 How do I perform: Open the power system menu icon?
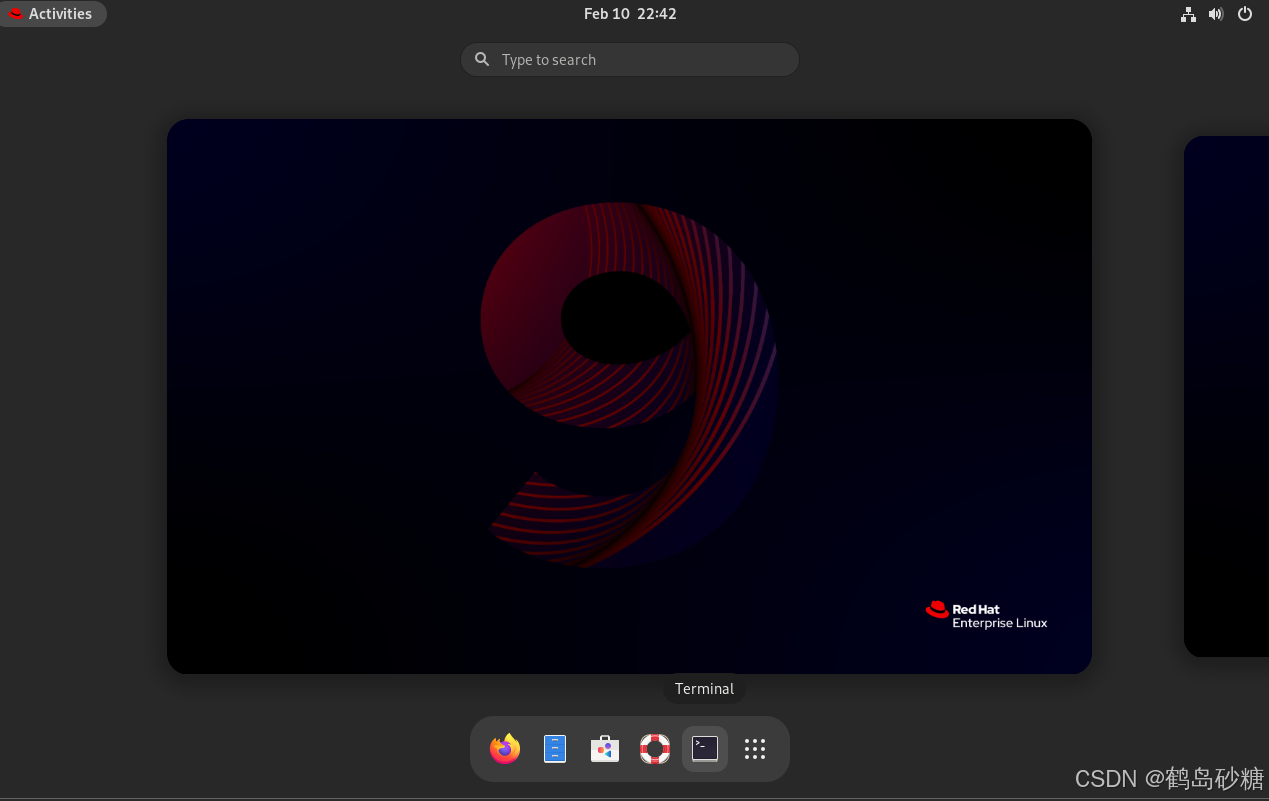pyautogui.click(x=1245, y=14)
